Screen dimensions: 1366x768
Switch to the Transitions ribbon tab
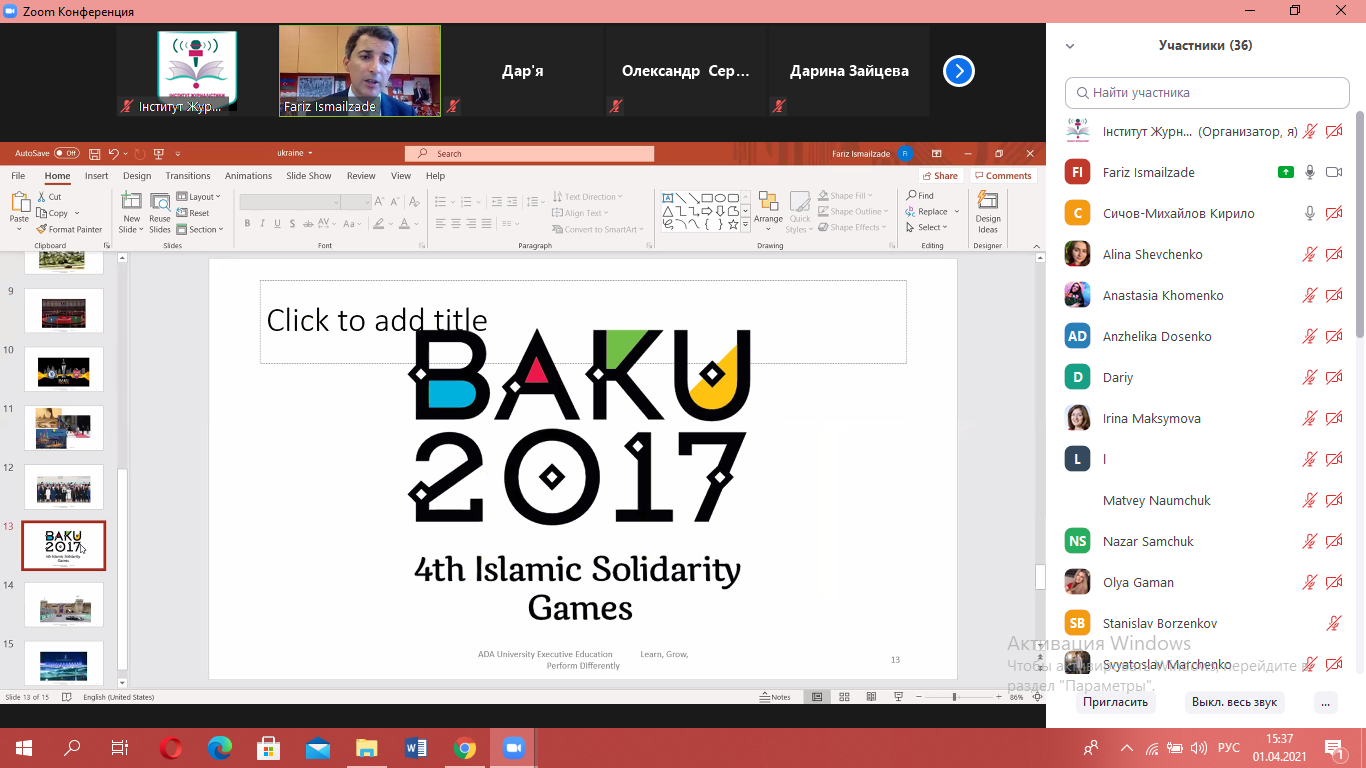coord(188,176)
